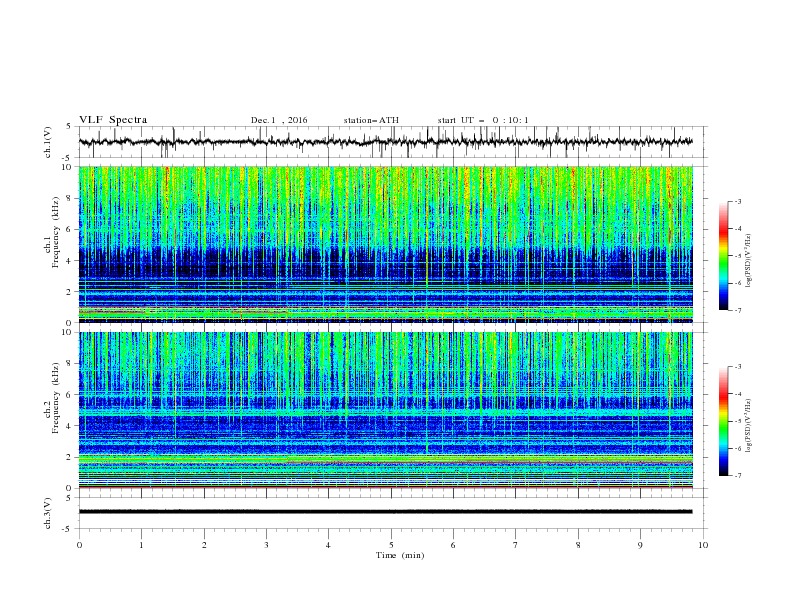Click the "-6" tick on lower color bar

(738, 448)
